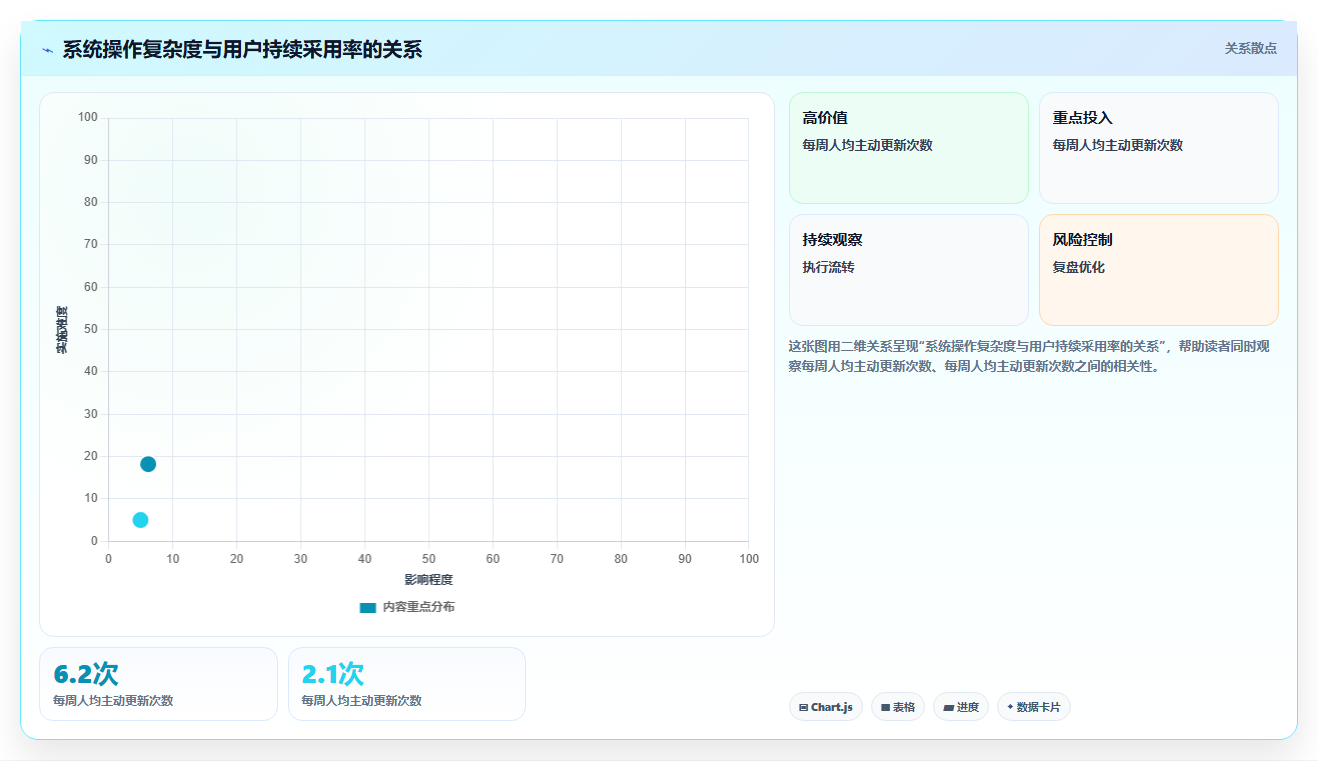Screen dimensions: 1318x761
Task: Click the 执行流转 subtitle text
Action: [x=828, y=267]
